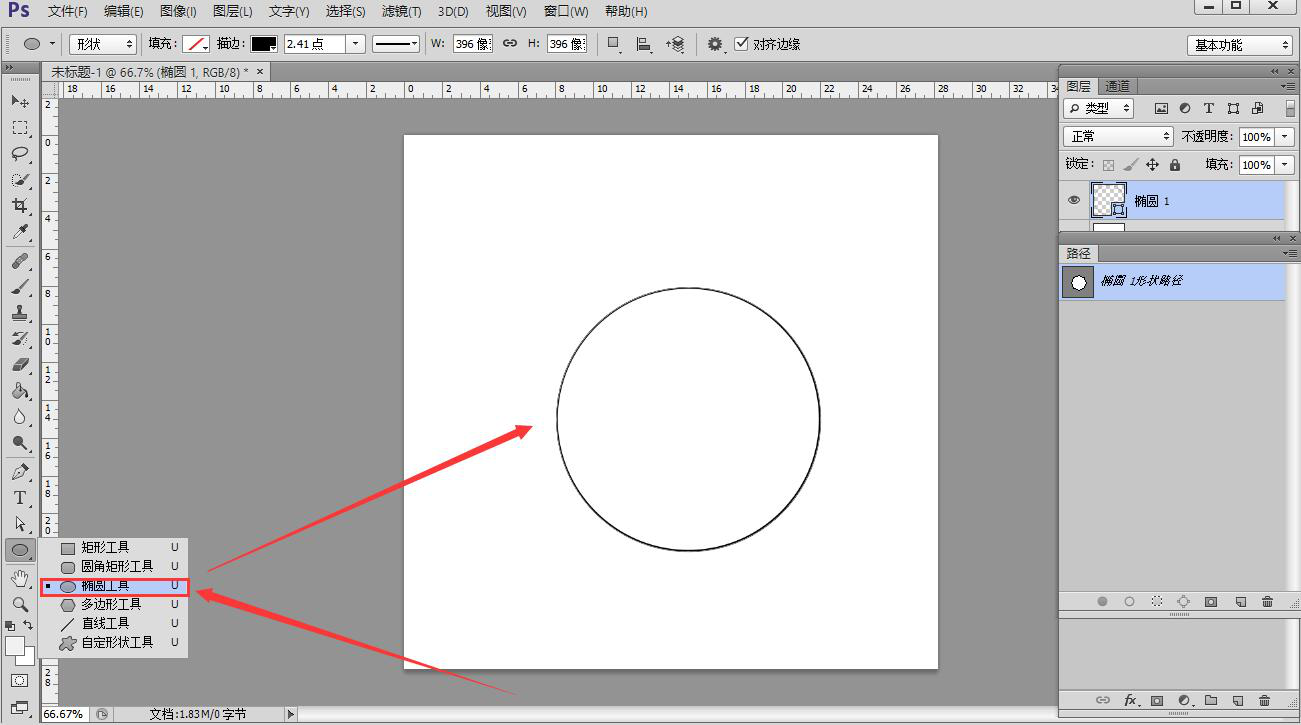Click the W width input field
The width and height of the screenshot is (1301, 725).
(x=470, y=44)
